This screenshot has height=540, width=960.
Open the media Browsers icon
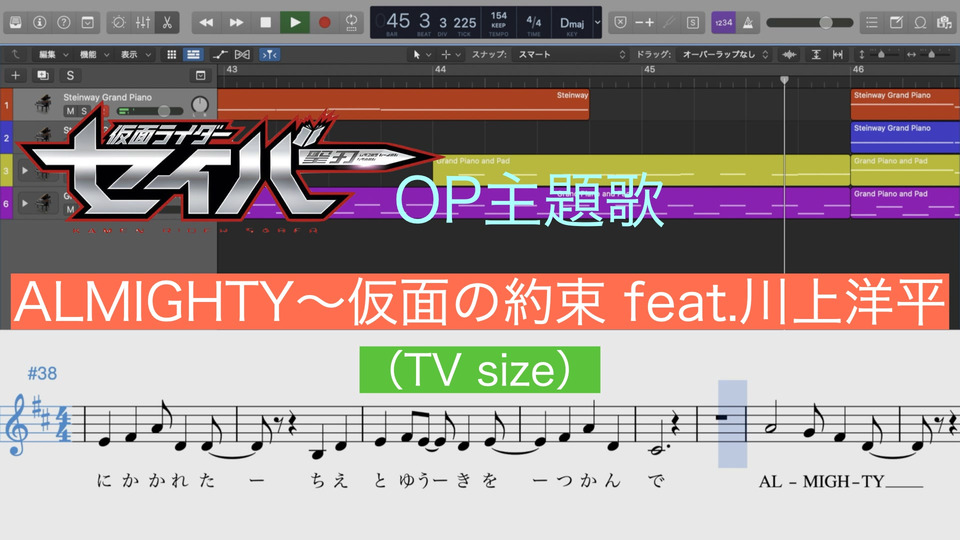(x=943, y=23)
